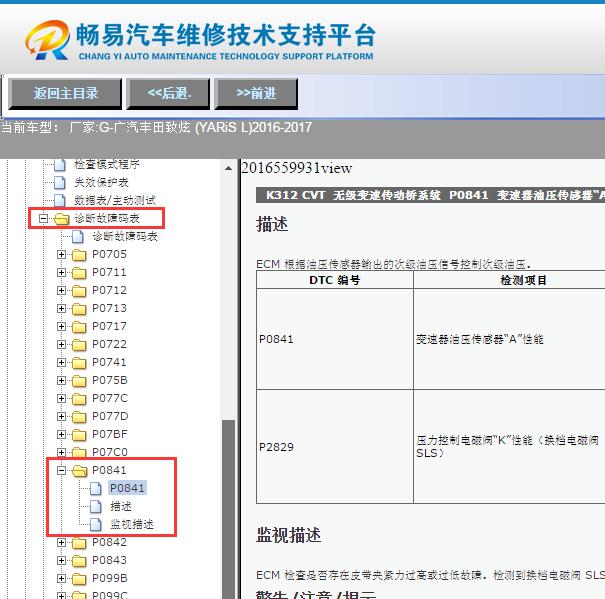The image size is (605, 599).
Task: Expand the P0842 folder node
Action: pyautogui.click(x=61, y=543)
